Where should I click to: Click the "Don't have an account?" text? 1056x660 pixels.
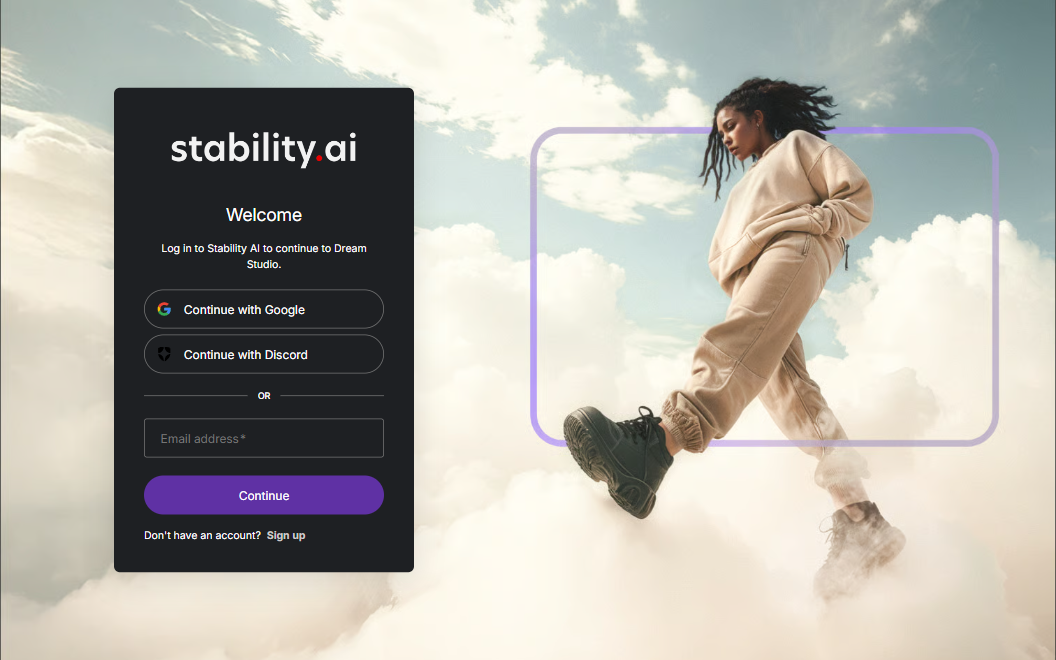click(202, 535)
